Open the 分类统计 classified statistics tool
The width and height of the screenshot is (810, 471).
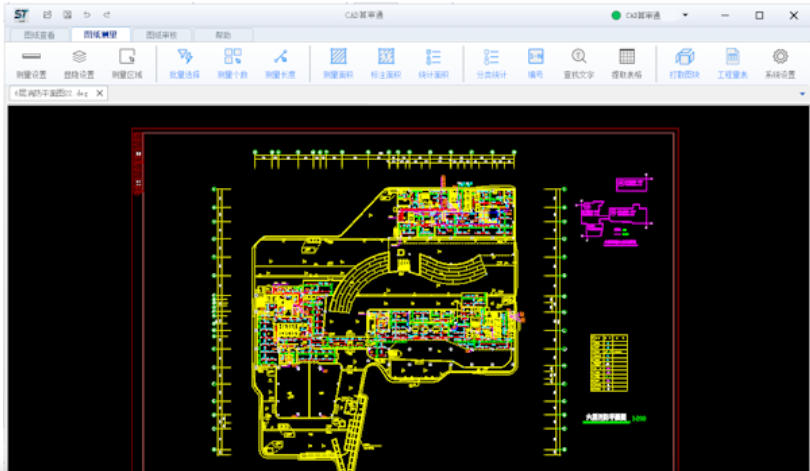pyautogui.click(x=491, y=64)
